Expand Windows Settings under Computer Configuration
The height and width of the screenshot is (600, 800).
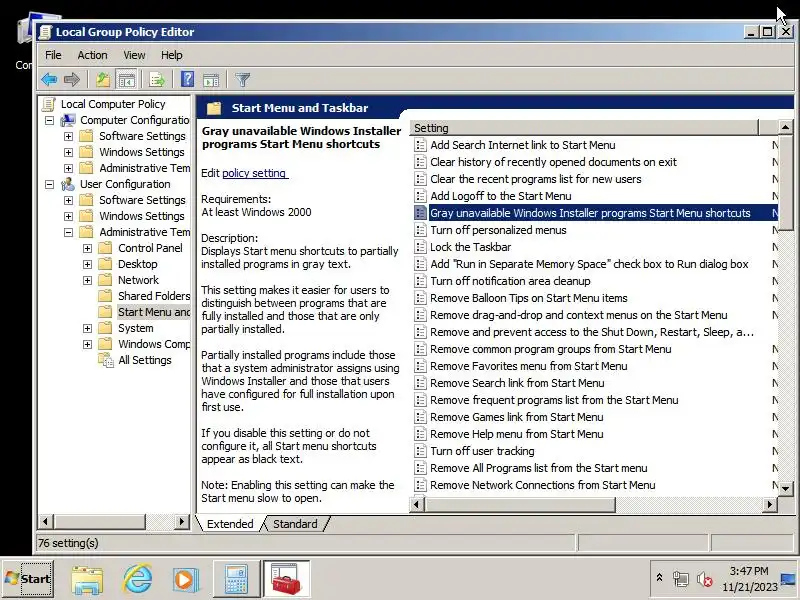(x=68, y=152)
